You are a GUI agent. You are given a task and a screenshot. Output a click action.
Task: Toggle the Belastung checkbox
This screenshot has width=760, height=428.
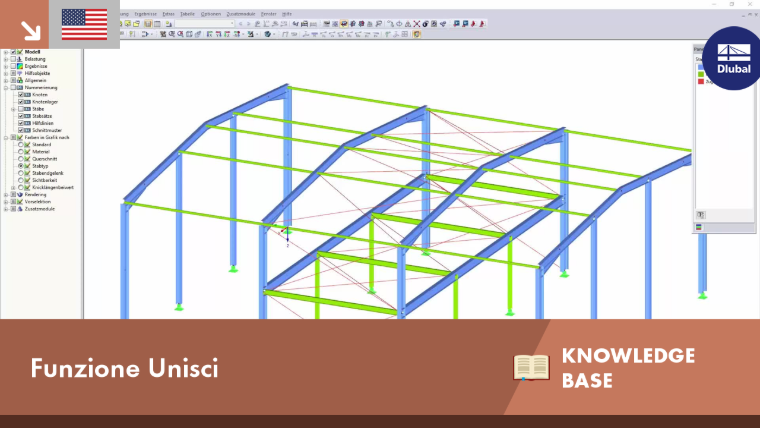13,59
